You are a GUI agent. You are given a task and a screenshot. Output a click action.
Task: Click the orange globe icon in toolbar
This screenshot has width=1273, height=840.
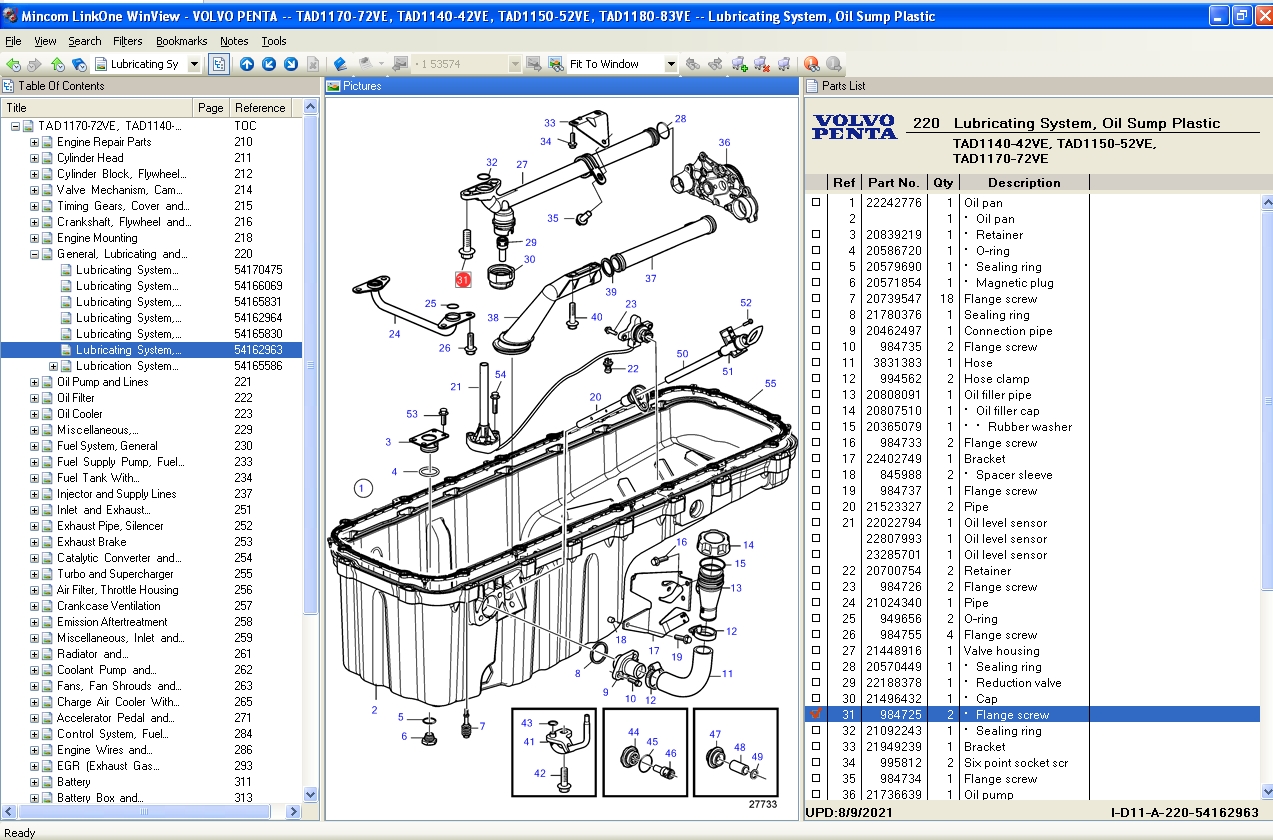point(811,64)
